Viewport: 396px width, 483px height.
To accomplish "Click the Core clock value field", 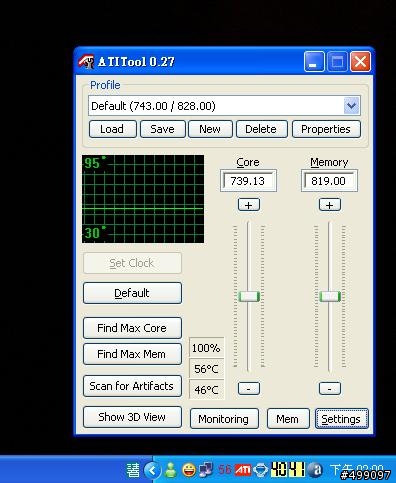I will tap(249, 181).
